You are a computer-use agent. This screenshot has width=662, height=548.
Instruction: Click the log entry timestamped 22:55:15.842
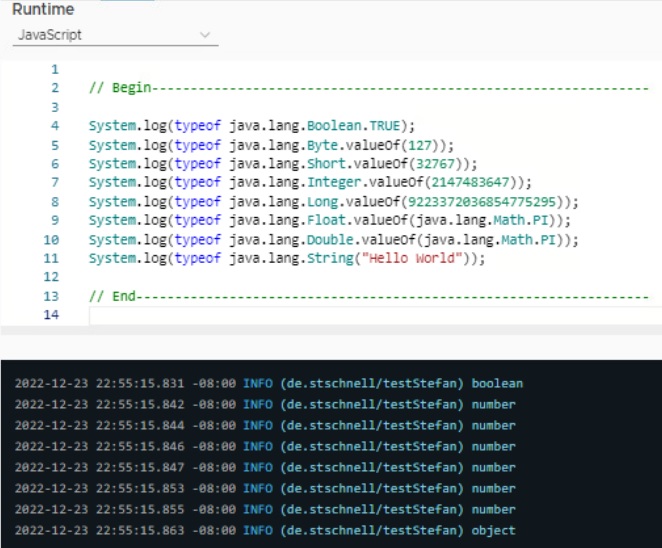[265, 404]
